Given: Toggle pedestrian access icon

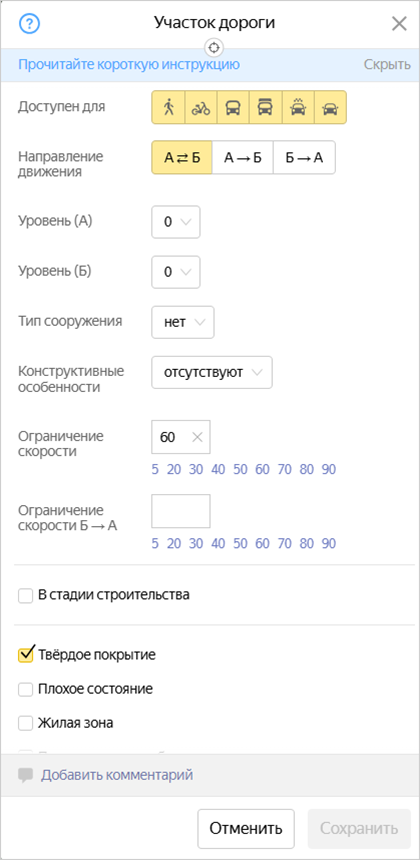Looking at the screenshot, I should coord(168,108).
